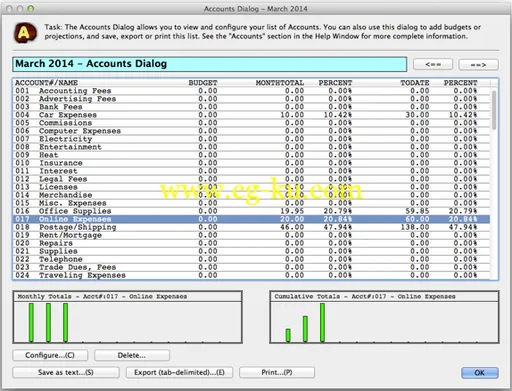Click the Accounts app icon with letter A
The width and height of the screenshot is (512, 391).
[25, 33]
